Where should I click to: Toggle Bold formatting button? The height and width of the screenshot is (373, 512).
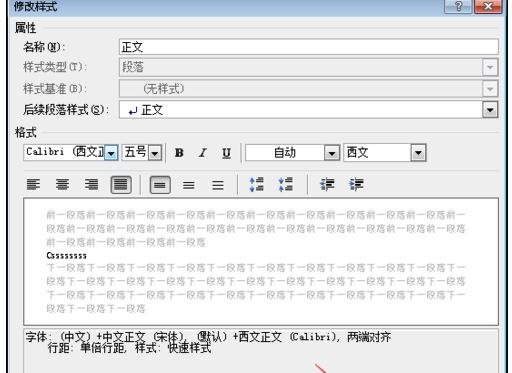click(179, 153)
